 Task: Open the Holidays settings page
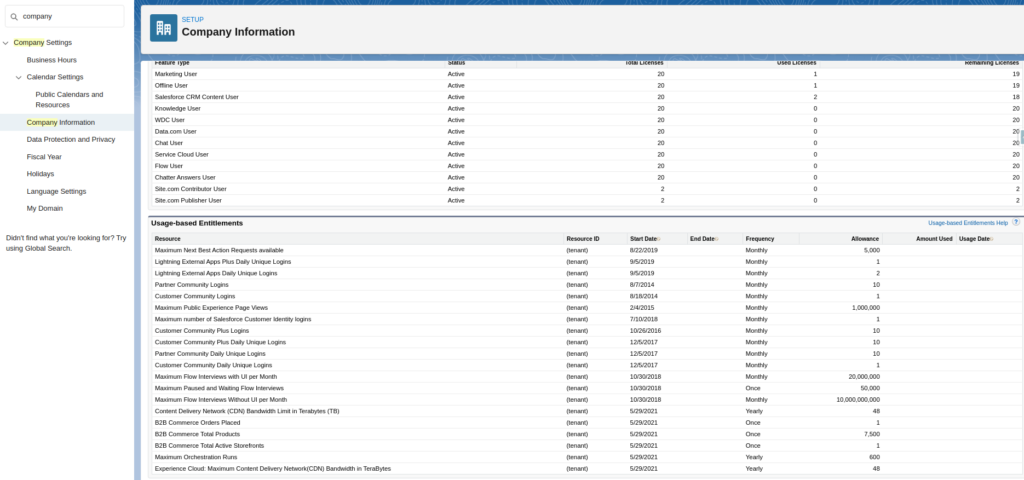point(40,174)
